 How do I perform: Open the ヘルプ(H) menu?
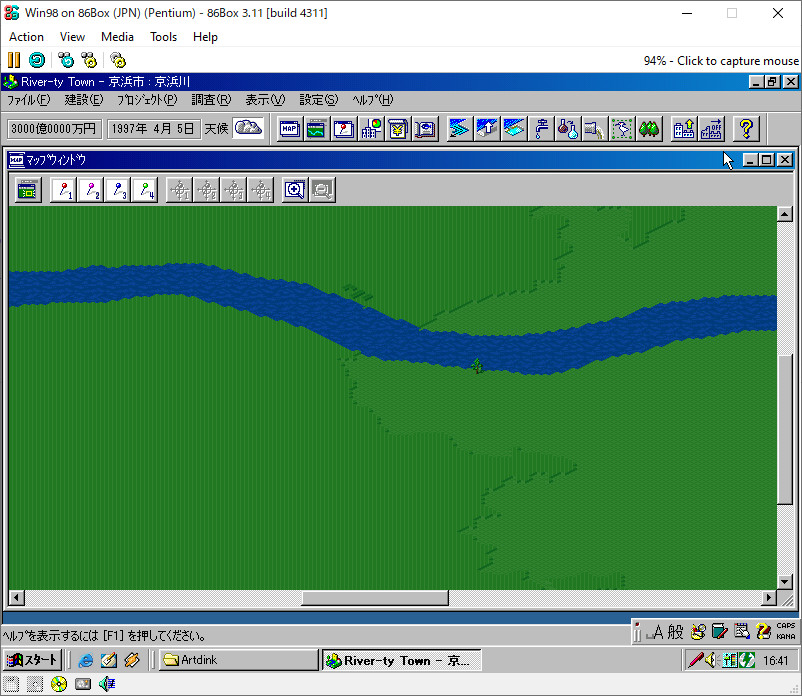coord(373,100)
